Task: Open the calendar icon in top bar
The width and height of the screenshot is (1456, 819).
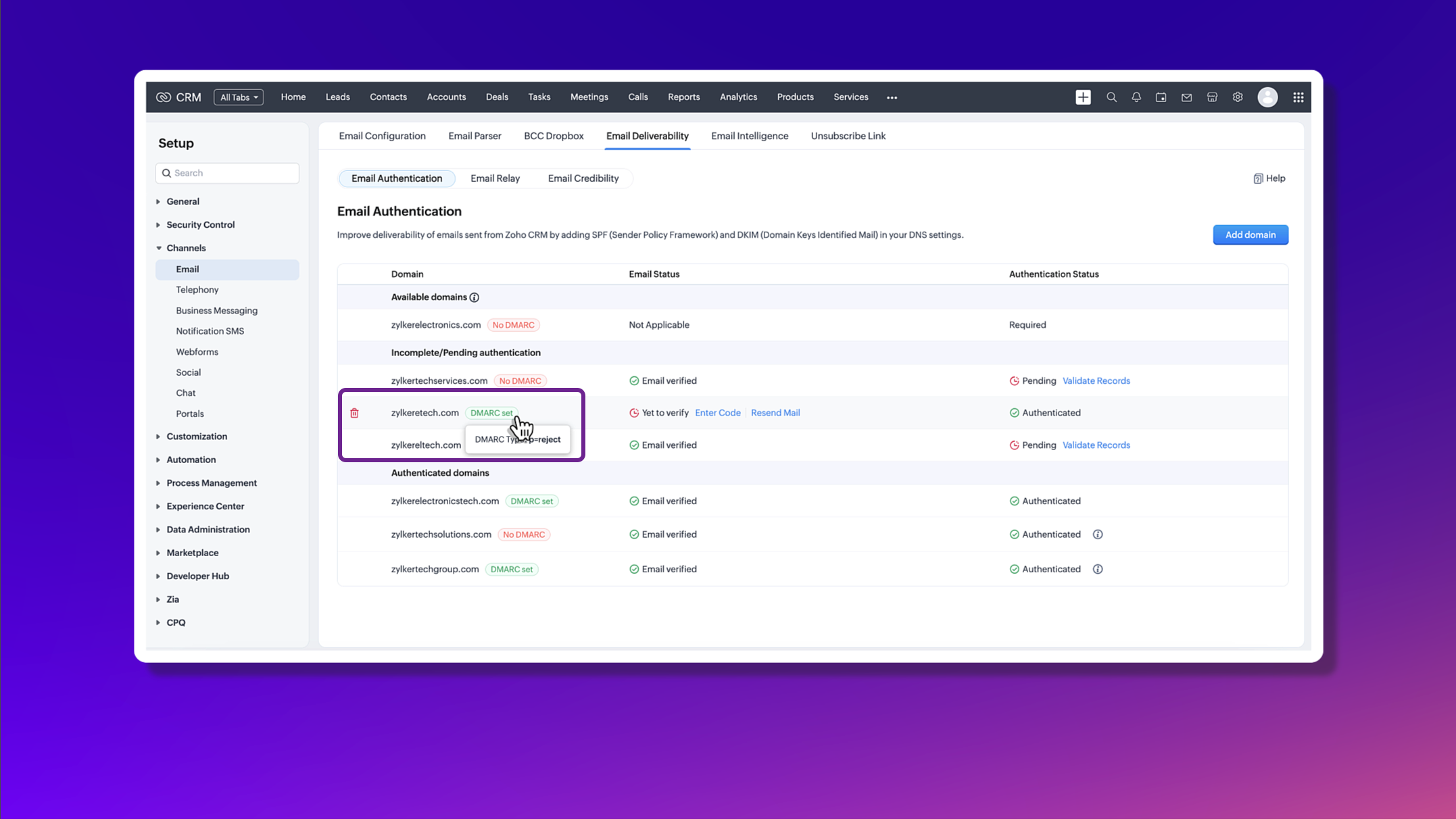Action: pyautogui.click(x=1161, y=97)
